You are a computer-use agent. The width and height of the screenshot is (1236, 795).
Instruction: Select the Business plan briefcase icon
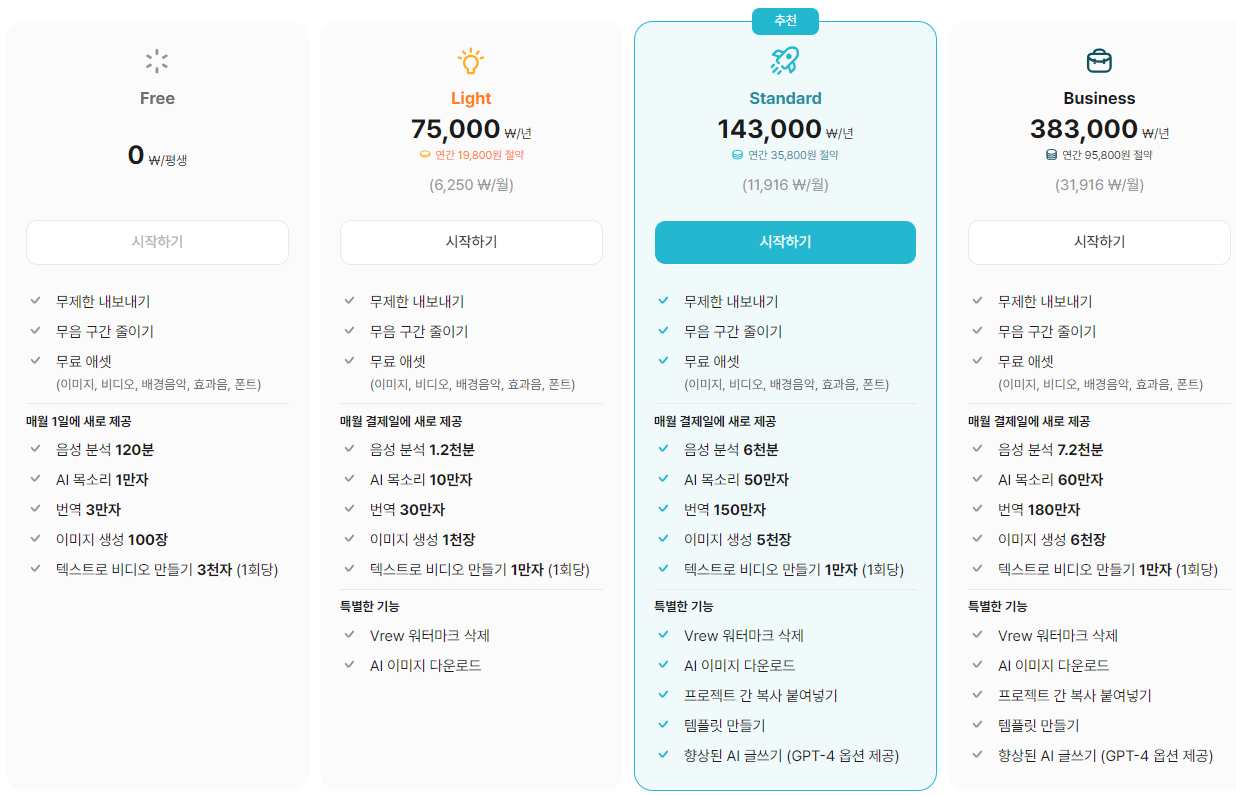pos(1099,60)
